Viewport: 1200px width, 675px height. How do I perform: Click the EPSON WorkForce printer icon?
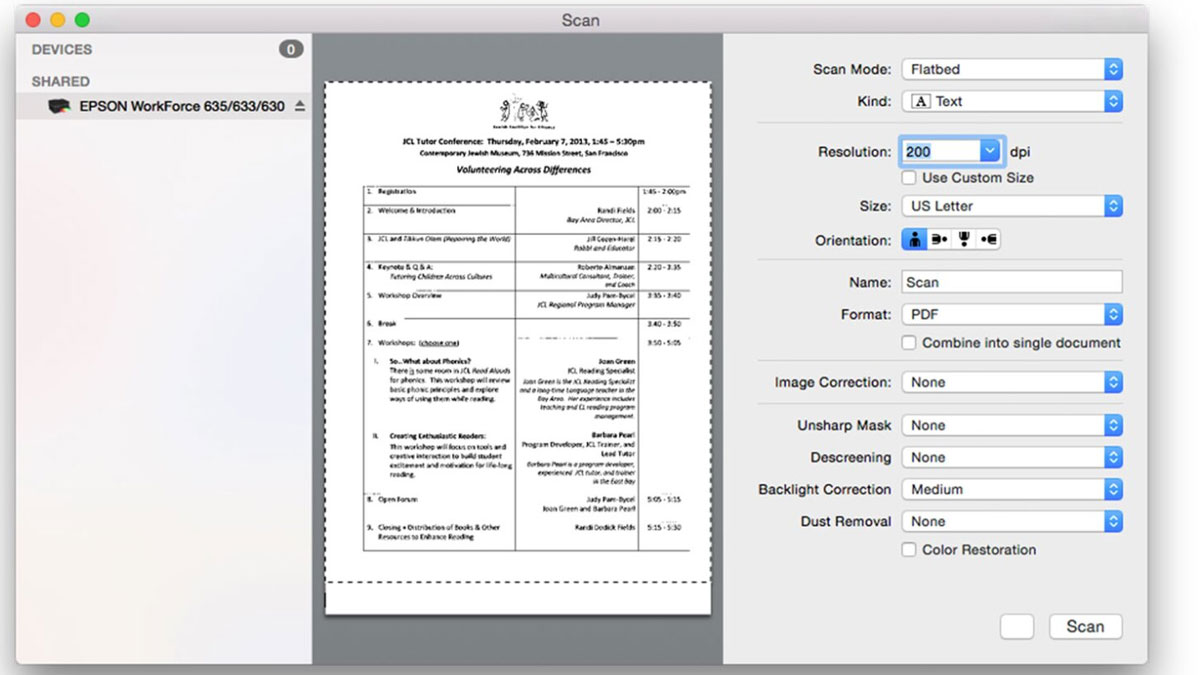tap(60, 106)
